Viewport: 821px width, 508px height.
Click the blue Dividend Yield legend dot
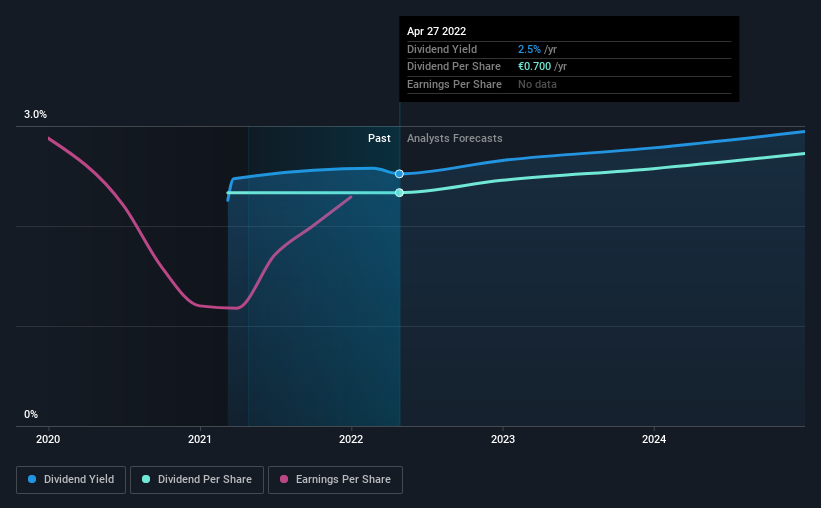click(x=32, y=479)
